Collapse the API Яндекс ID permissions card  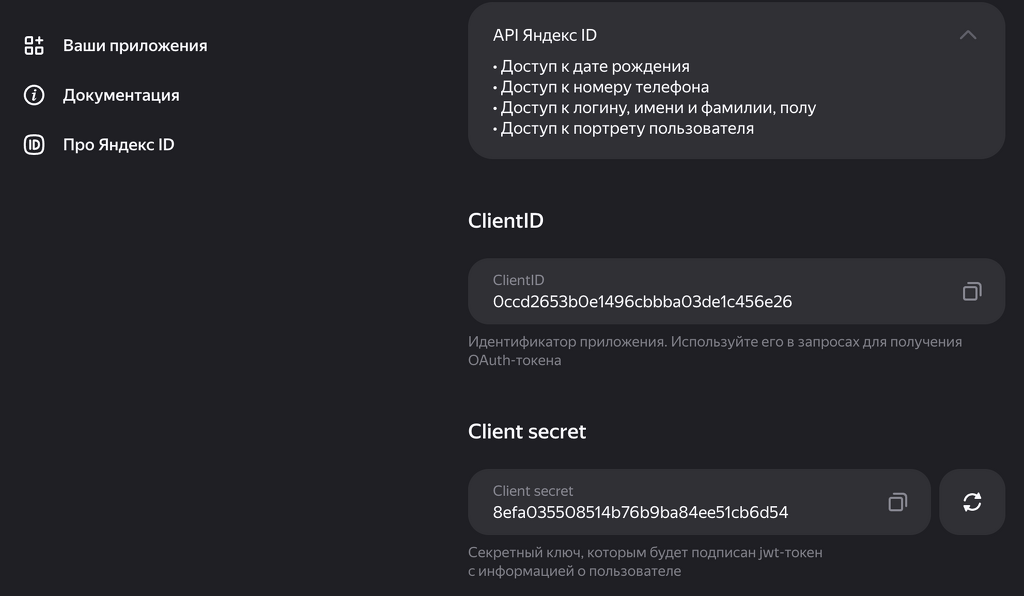coord(968,35)
